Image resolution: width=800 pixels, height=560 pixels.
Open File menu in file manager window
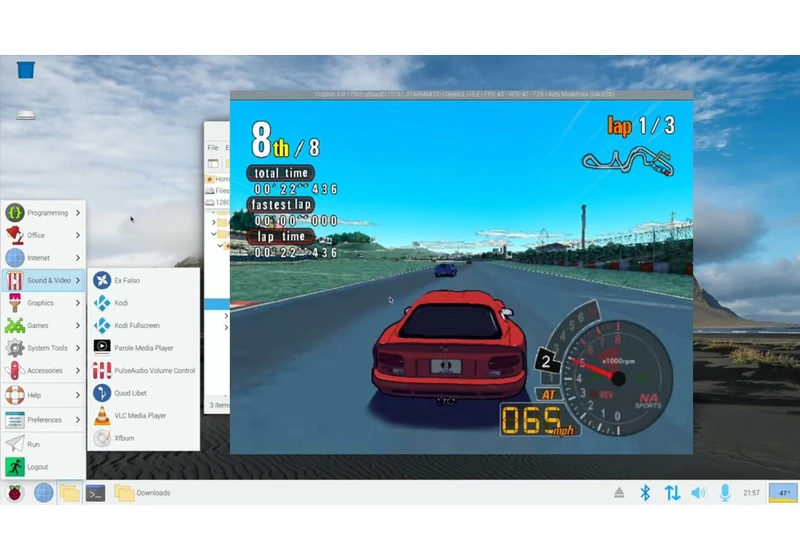(x=213, y=147)
